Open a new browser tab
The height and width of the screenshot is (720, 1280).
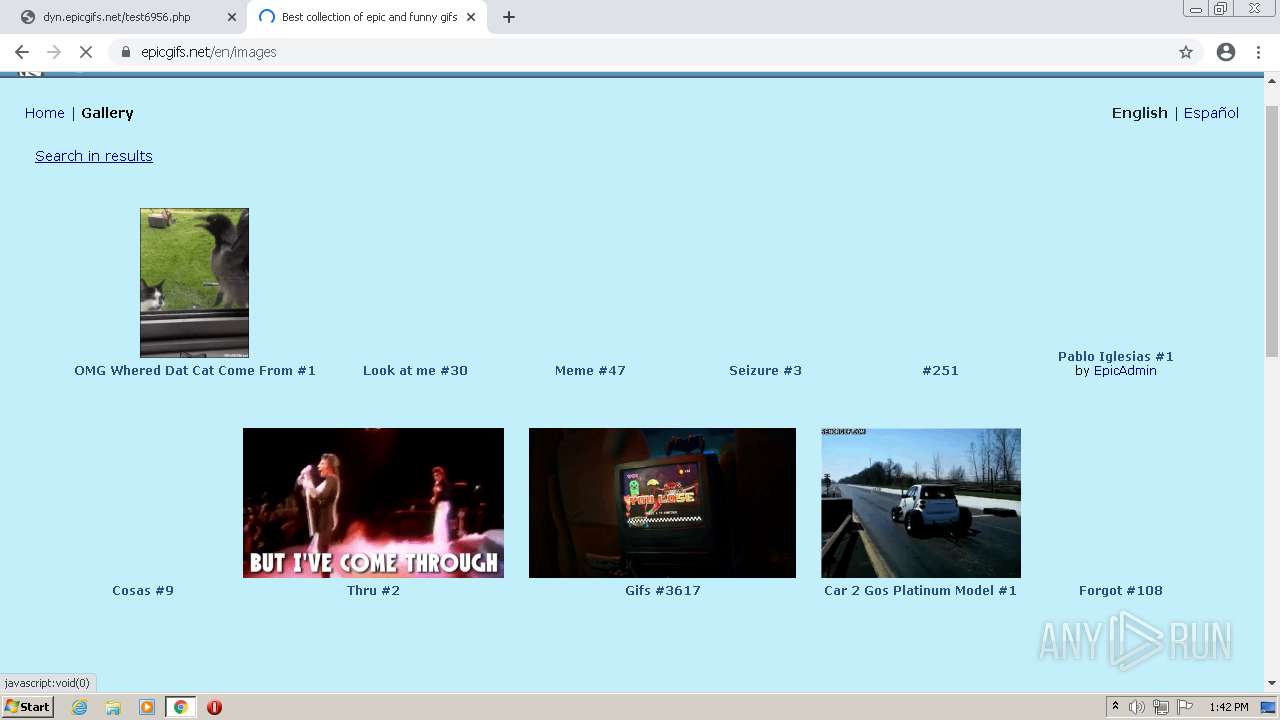pos(509,17)
